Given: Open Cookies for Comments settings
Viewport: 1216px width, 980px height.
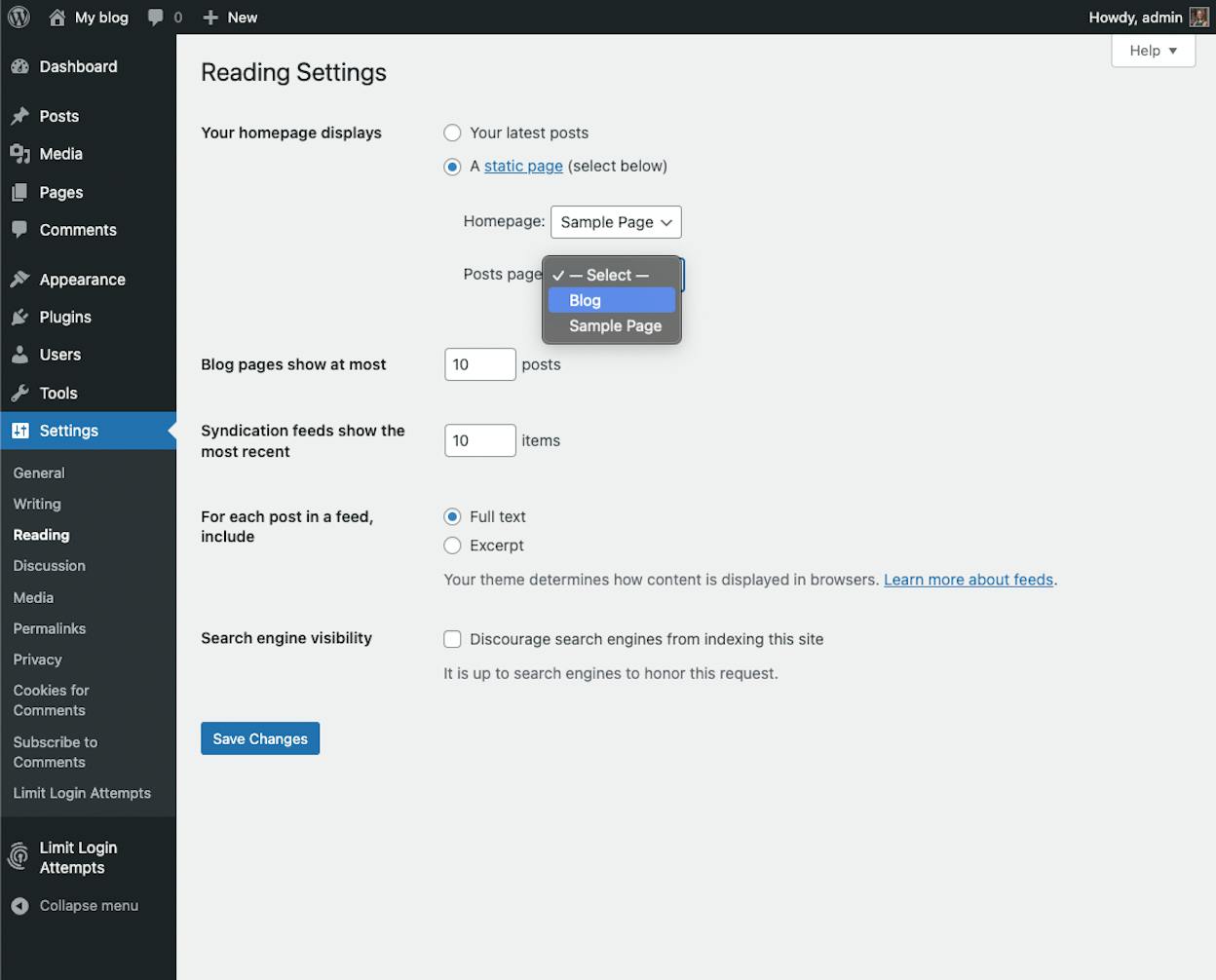Looking at the screenshot, I should (x=51, y=700).
